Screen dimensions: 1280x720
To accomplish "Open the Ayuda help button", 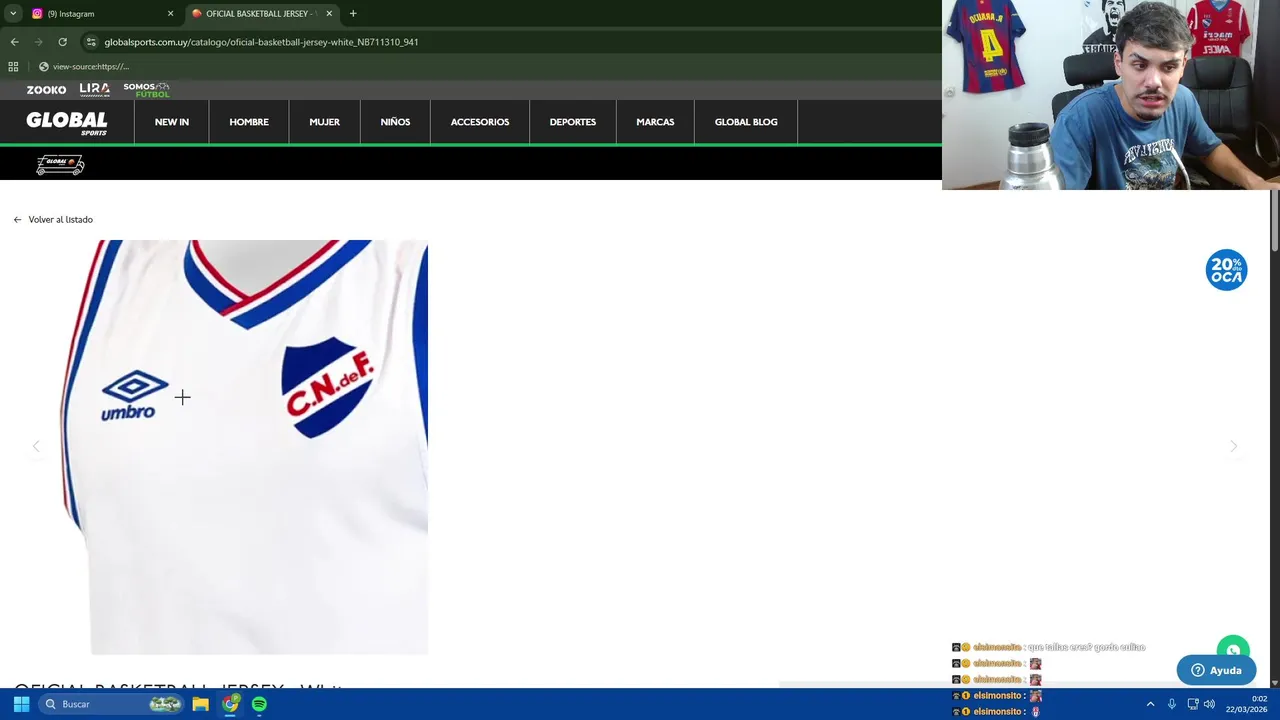I will [x=1216, y=670].
